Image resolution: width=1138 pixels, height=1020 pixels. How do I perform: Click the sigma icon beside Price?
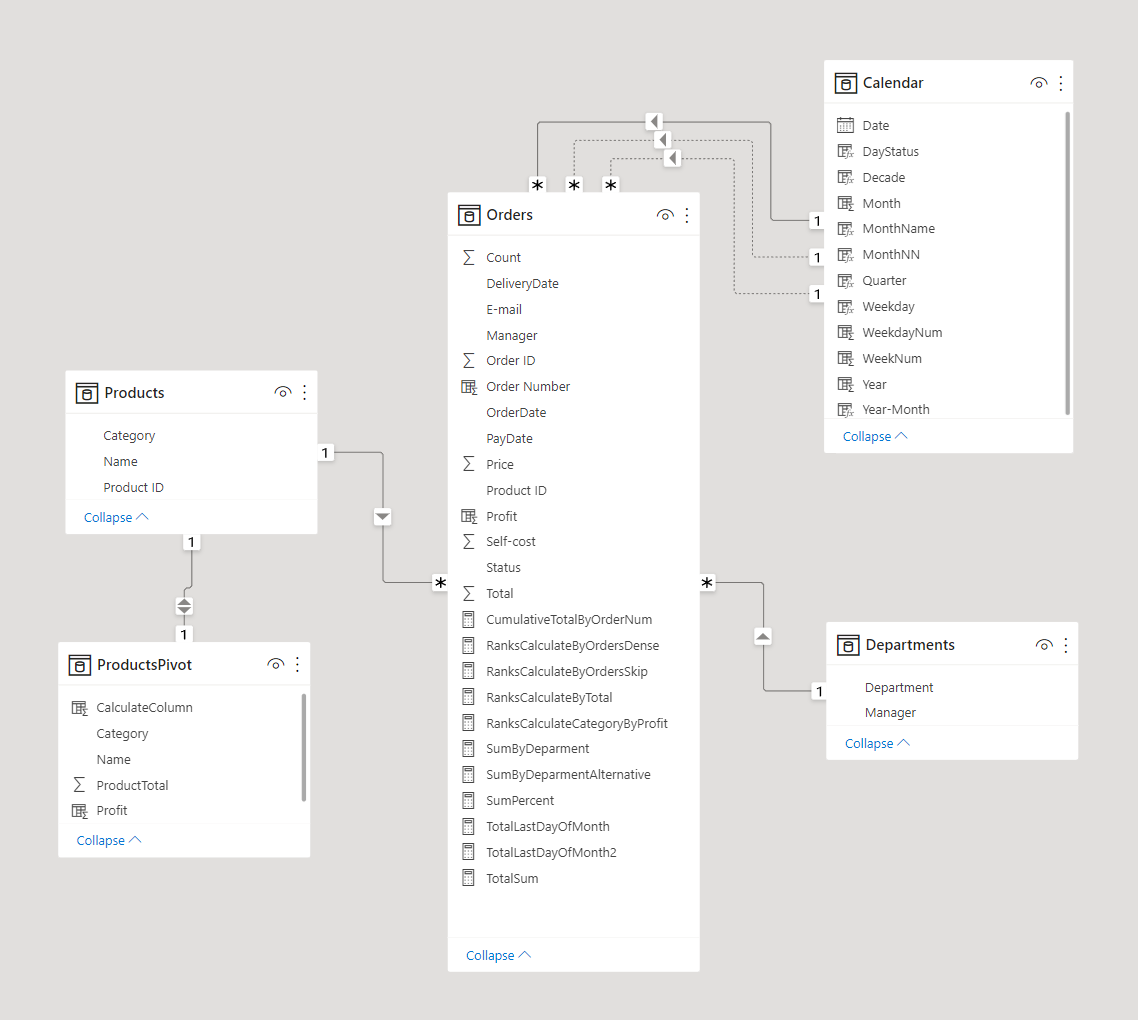(x=469, y=465)
